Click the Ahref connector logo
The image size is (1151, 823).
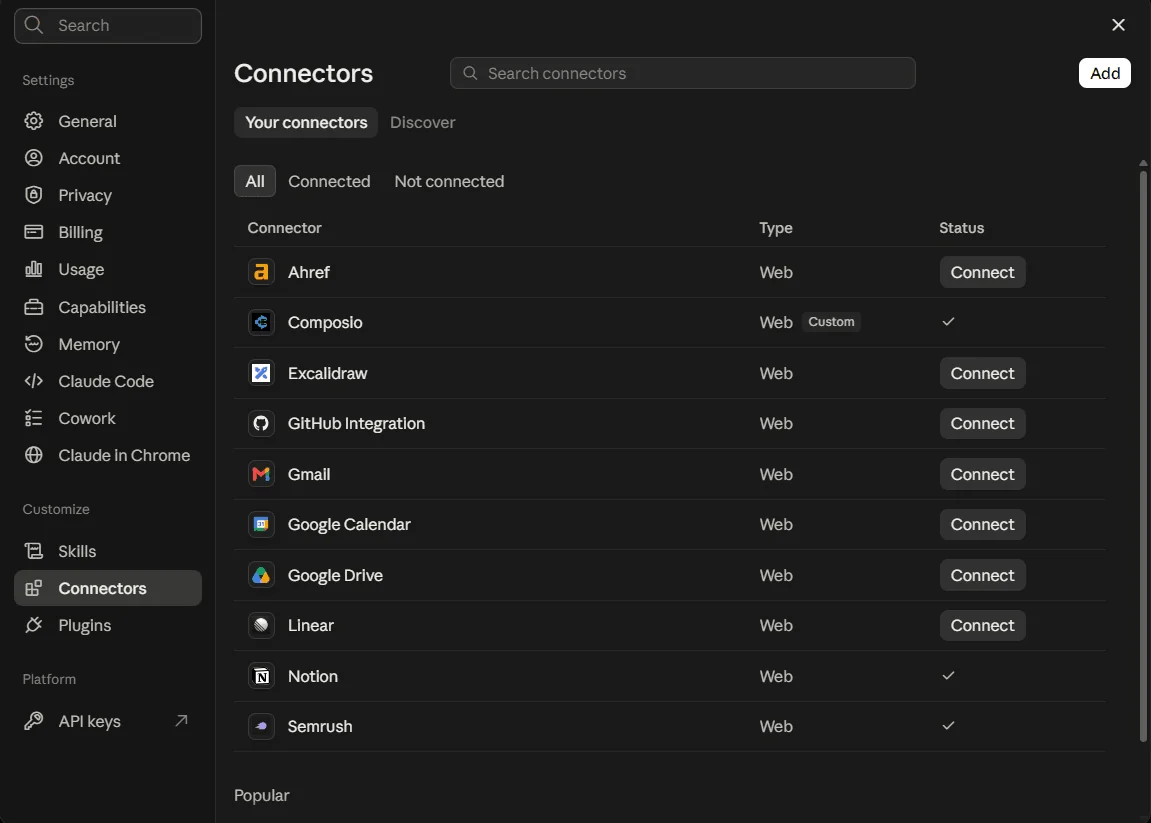coord(261,272)
